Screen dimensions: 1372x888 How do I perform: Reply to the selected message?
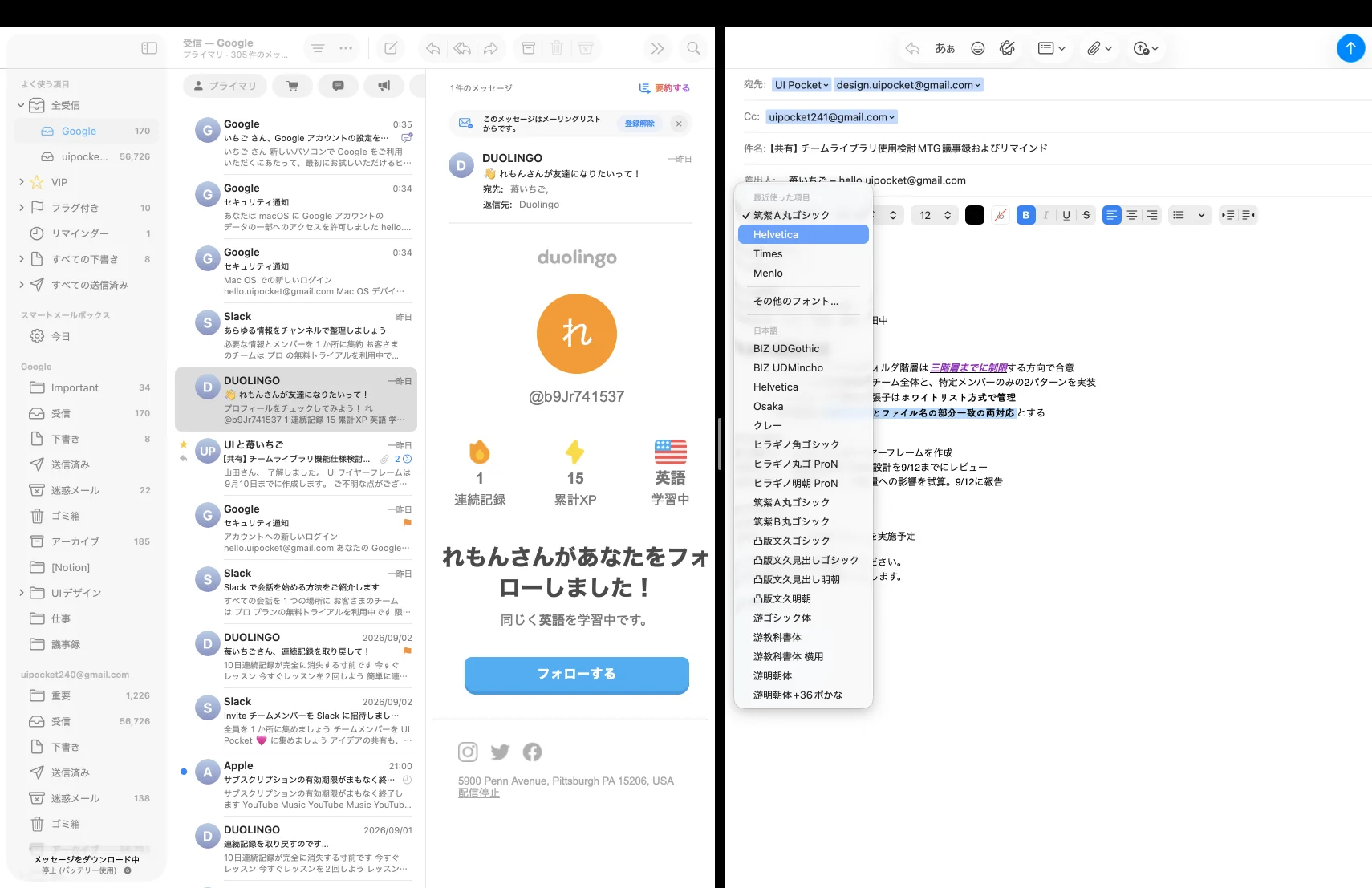(x=433, y=48)
